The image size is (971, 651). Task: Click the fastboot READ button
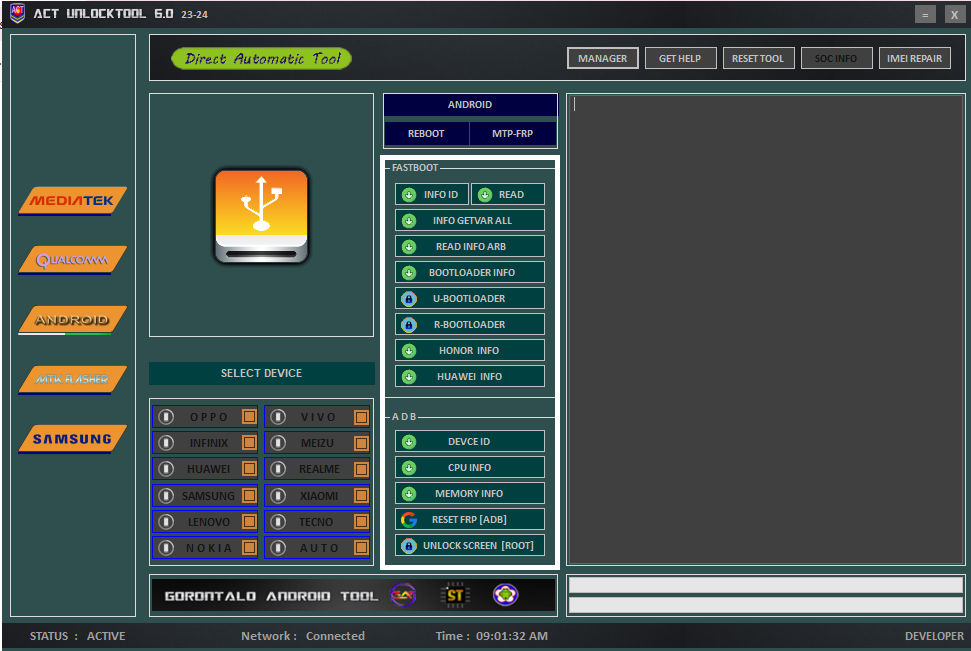(x=508, y=194)
